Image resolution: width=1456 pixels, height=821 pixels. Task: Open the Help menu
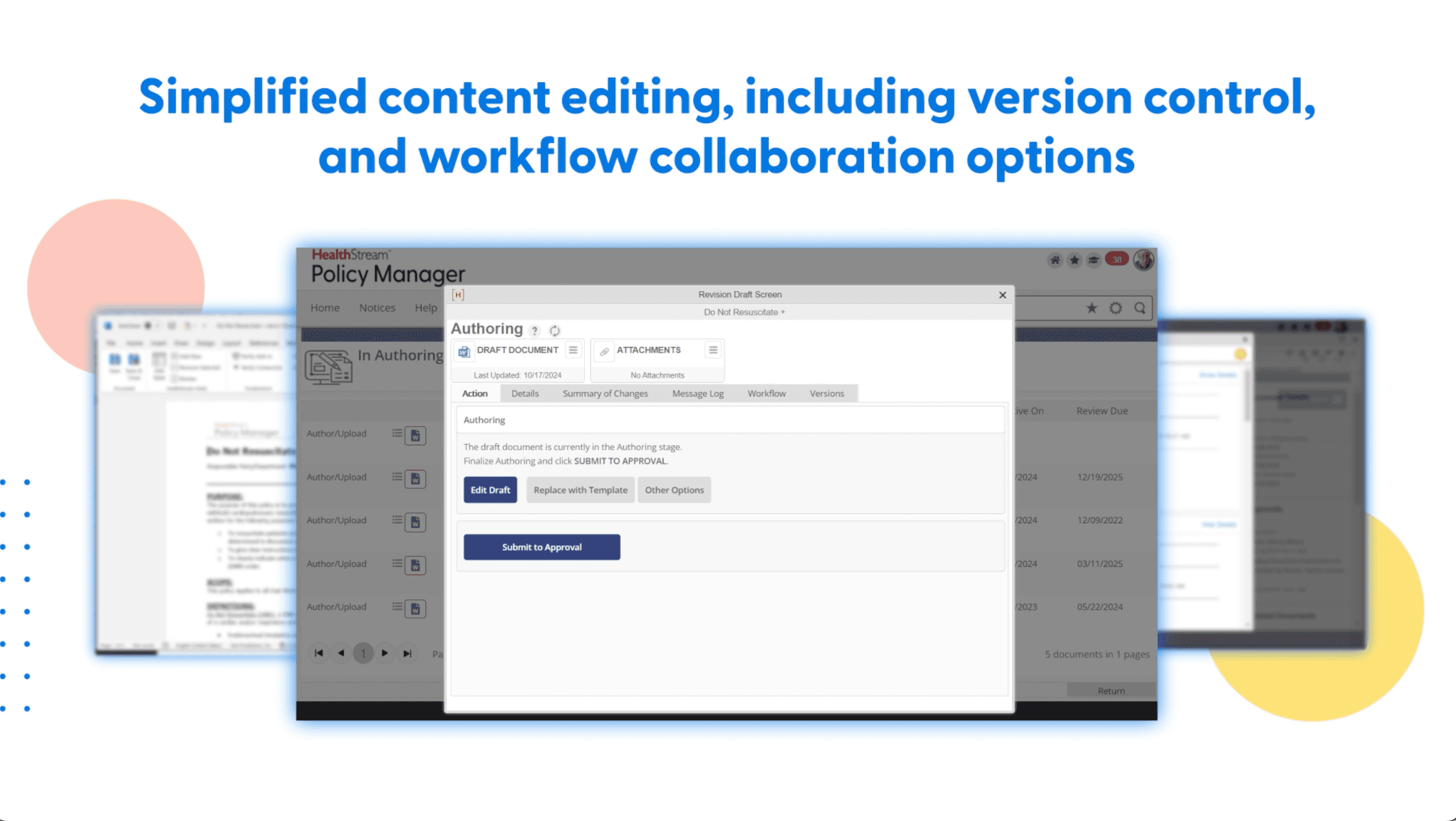(426, 308)
